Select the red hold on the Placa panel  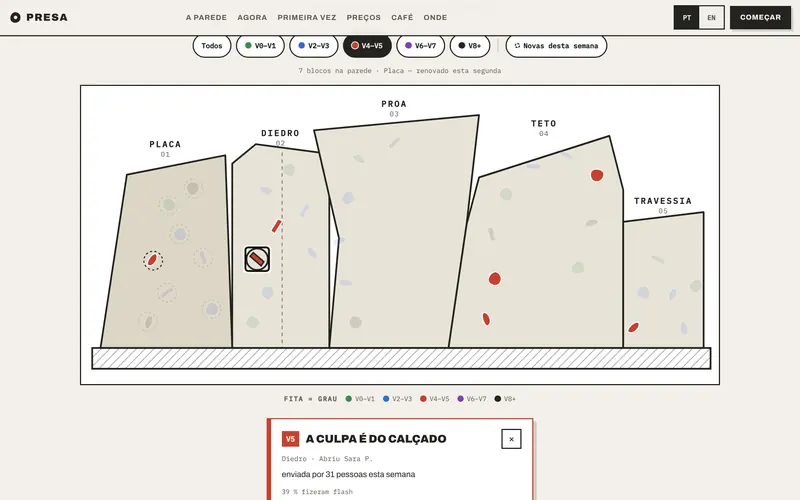[x=153, y=260]
